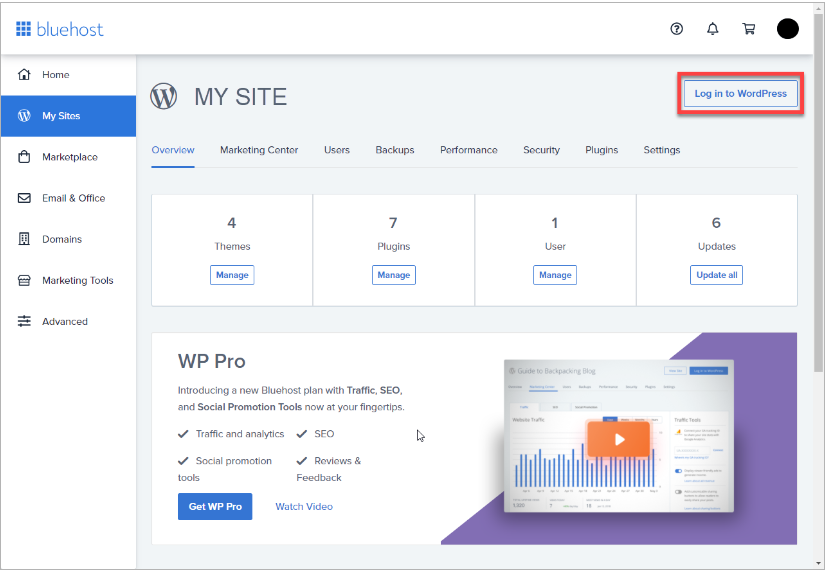Viewport: 829px width, 575px height.
Task: Open the shopping cart icon
Action: [x=749, y=29]
